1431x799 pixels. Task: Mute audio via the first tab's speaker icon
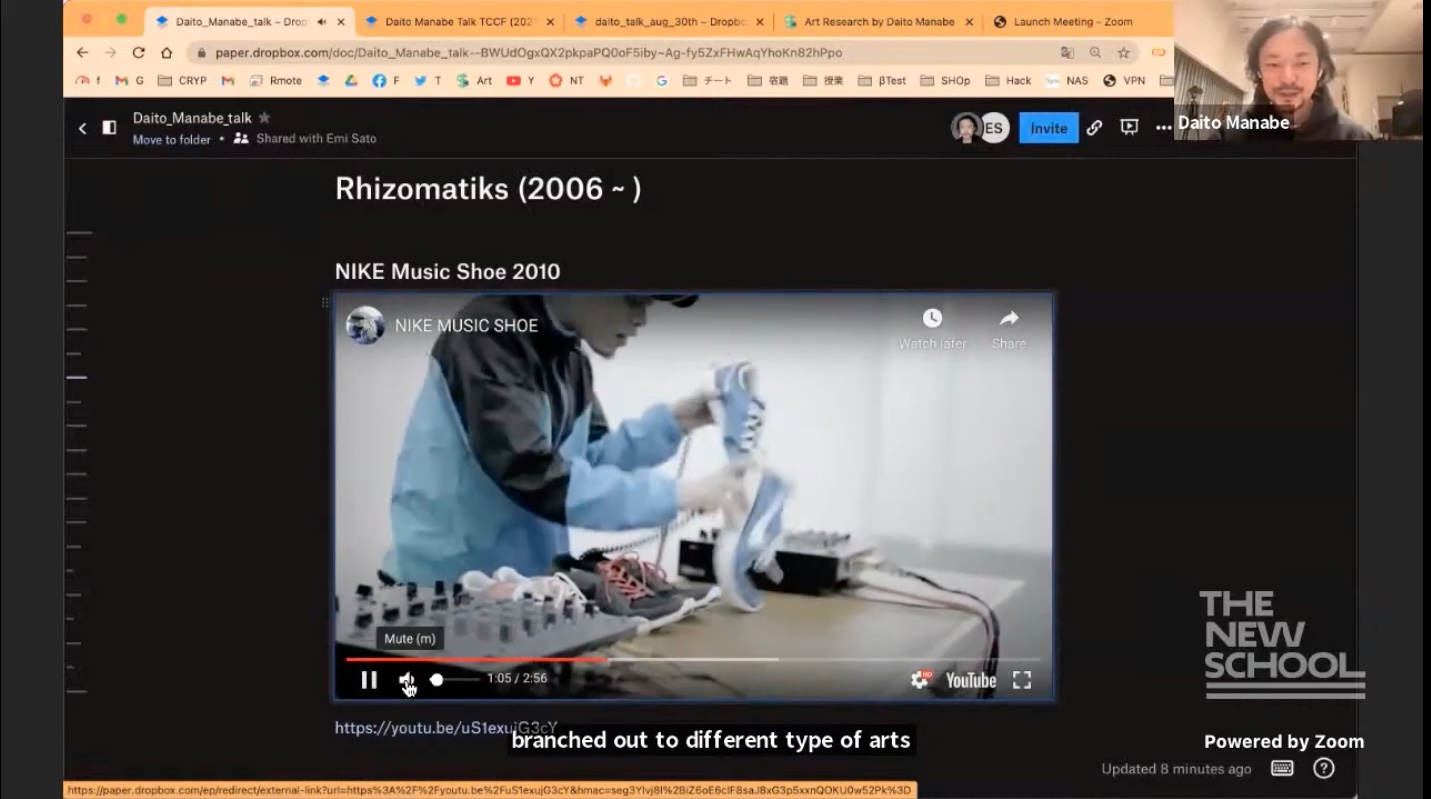(x=322, y=21)
